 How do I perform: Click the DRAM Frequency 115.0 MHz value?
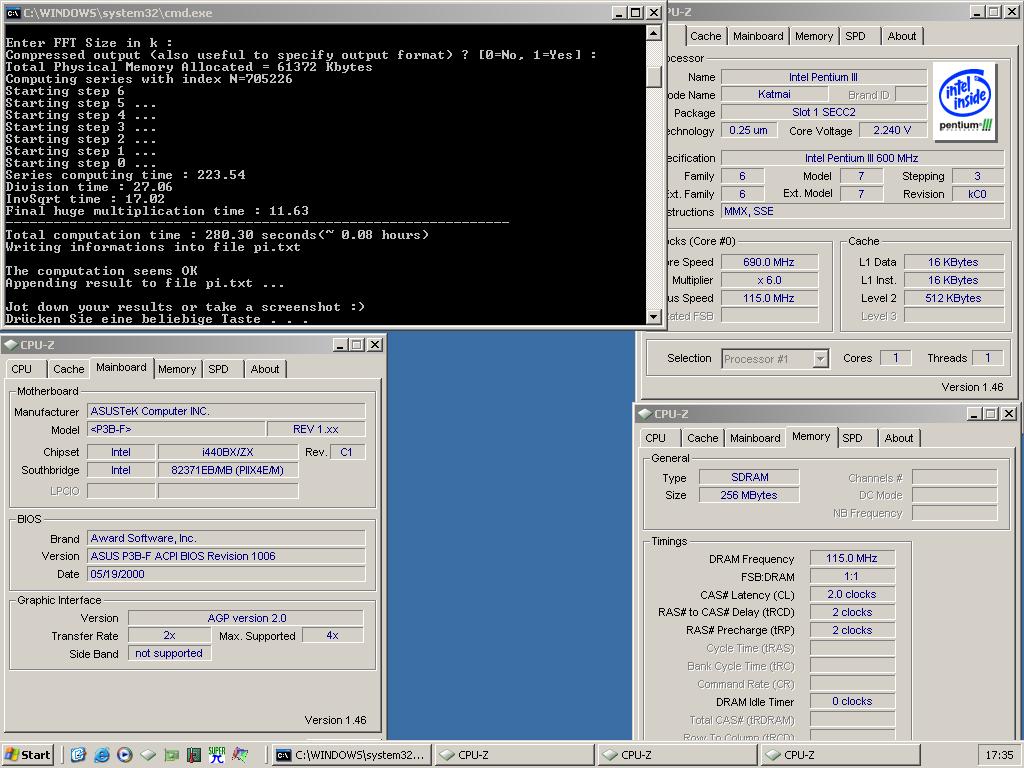click(x=852, y=558)
